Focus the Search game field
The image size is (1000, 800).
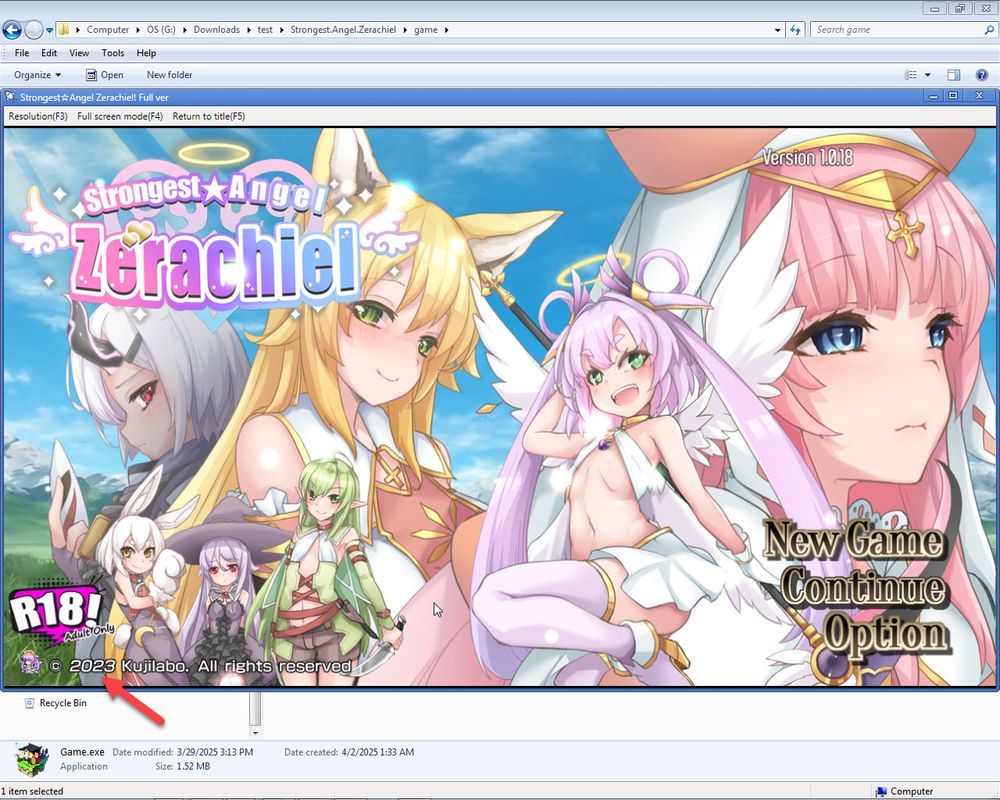(x=896, y=29)
